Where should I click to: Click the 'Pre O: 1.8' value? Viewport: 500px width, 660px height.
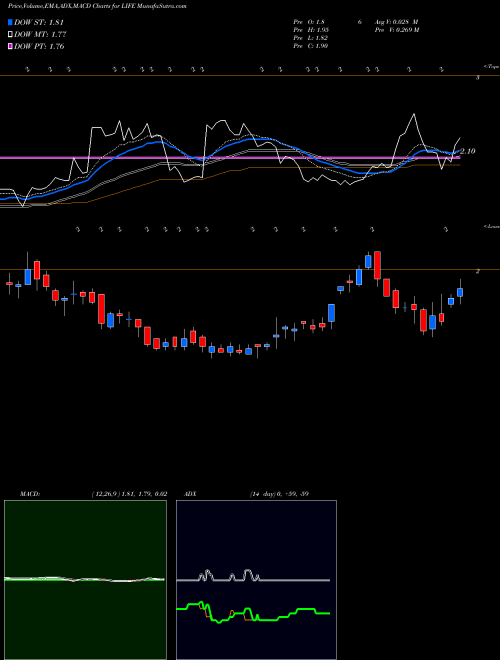309,22
